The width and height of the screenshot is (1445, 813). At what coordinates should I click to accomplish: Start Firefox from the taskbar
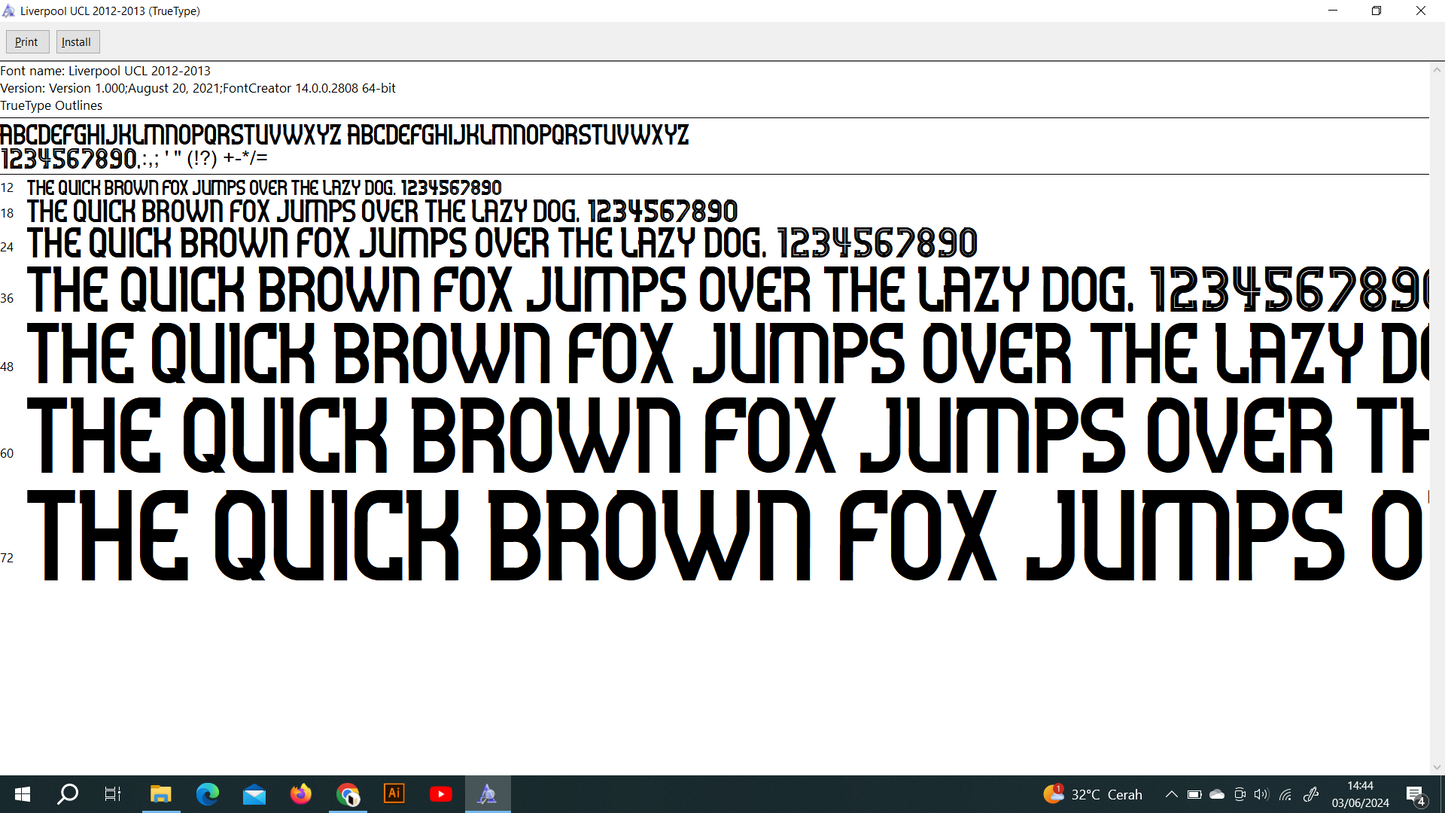pos(300,794)
